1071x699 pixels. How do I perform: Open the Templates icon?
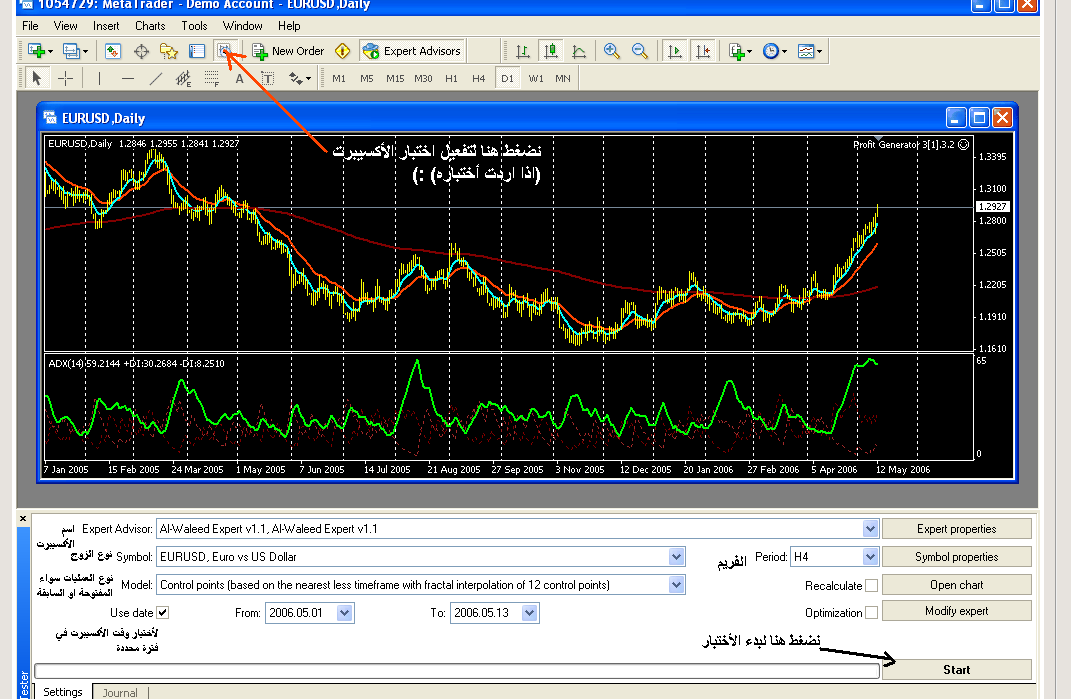(x=806, y=51)
